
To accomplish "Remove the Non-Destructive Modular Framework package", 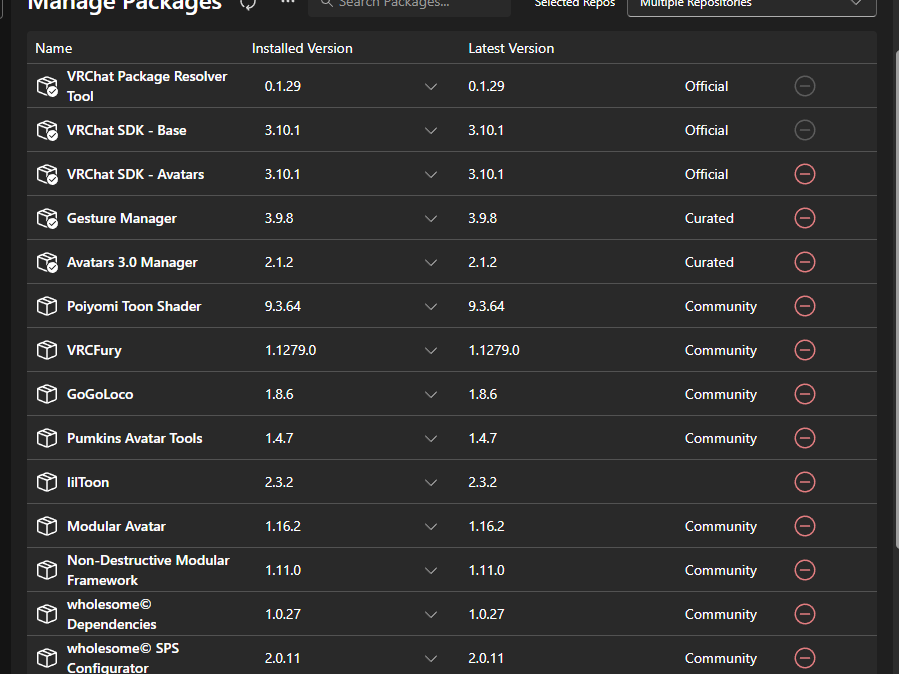I will tap(804, 570).
